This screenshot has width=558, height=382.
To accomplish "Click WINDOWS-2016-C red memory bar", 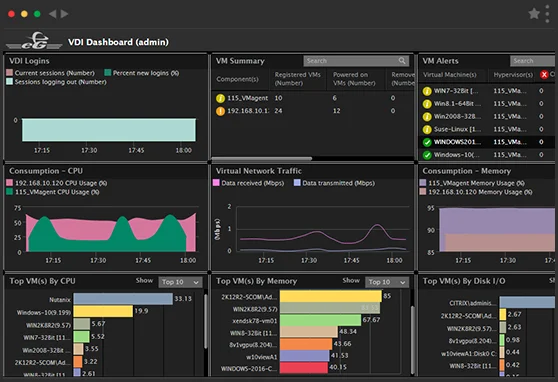I will coord(304,367).
